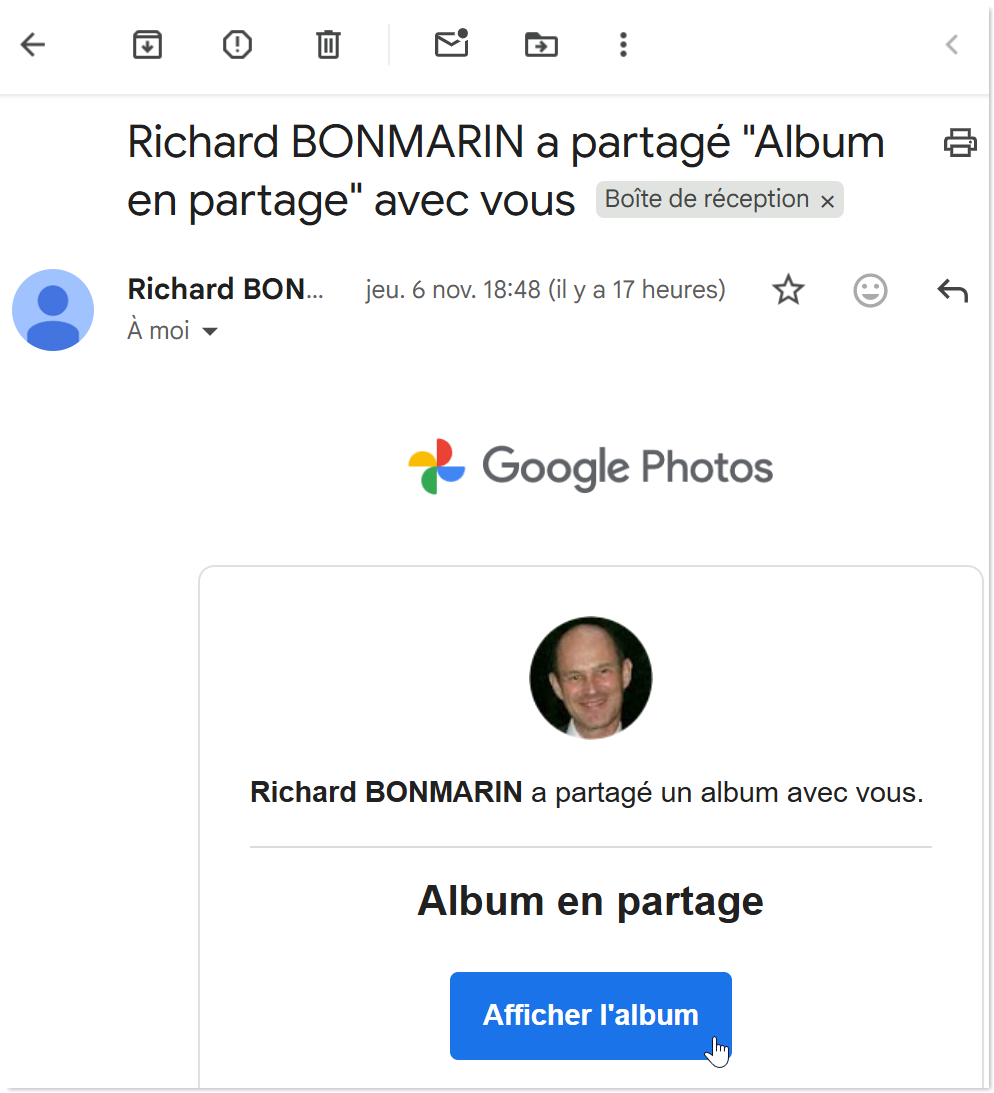Image resolution: width=994 pixels, height=1093 pixels.
Task: Click the sender name Richard BON...
Action: [226, 289]
